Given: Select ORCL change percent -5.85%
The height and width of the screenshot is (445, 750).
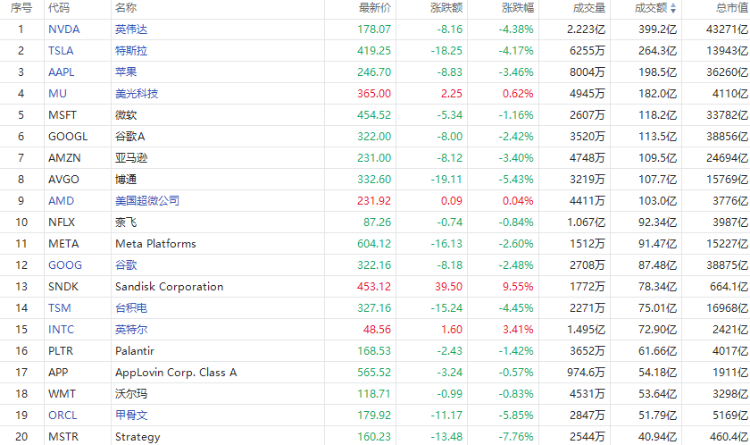Looking at the screenshot, I should pyautogui.click(x=516, y=415).
